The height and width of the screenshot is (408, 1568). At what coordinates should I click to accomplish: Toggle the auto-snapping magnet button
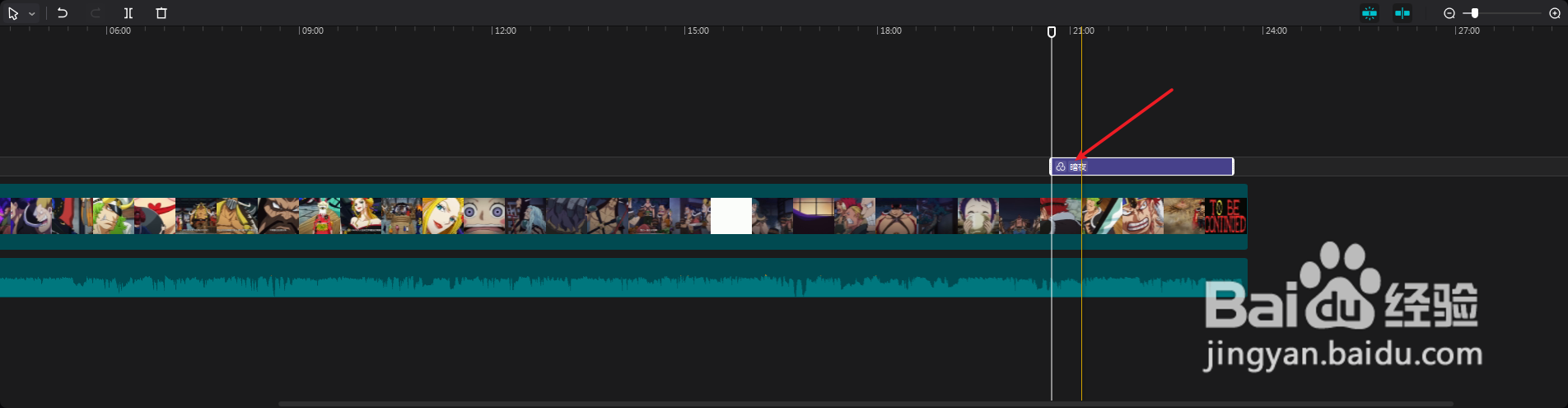(1370, 13)
